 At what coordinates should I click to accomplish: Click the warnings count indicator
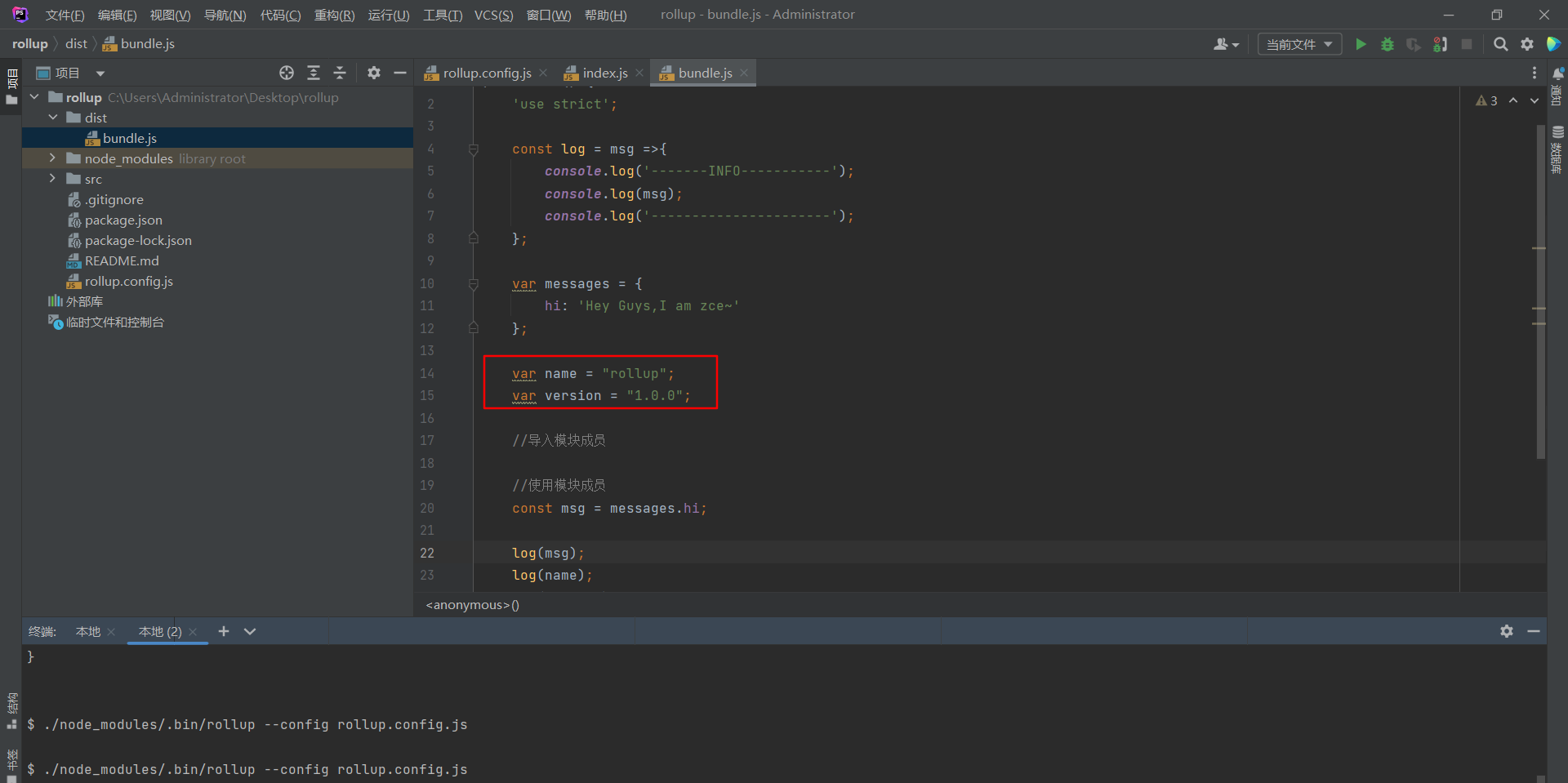[1486, 100]
